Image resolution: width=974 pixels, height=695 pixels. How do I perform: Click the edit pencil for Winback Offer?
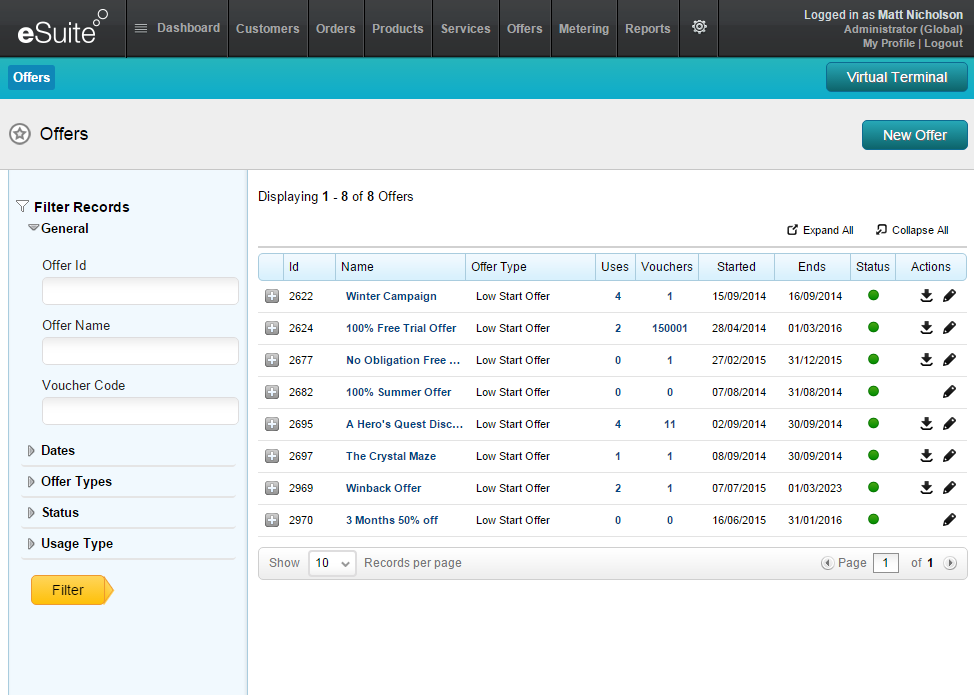pyautogui.click(x=949, y=488)
